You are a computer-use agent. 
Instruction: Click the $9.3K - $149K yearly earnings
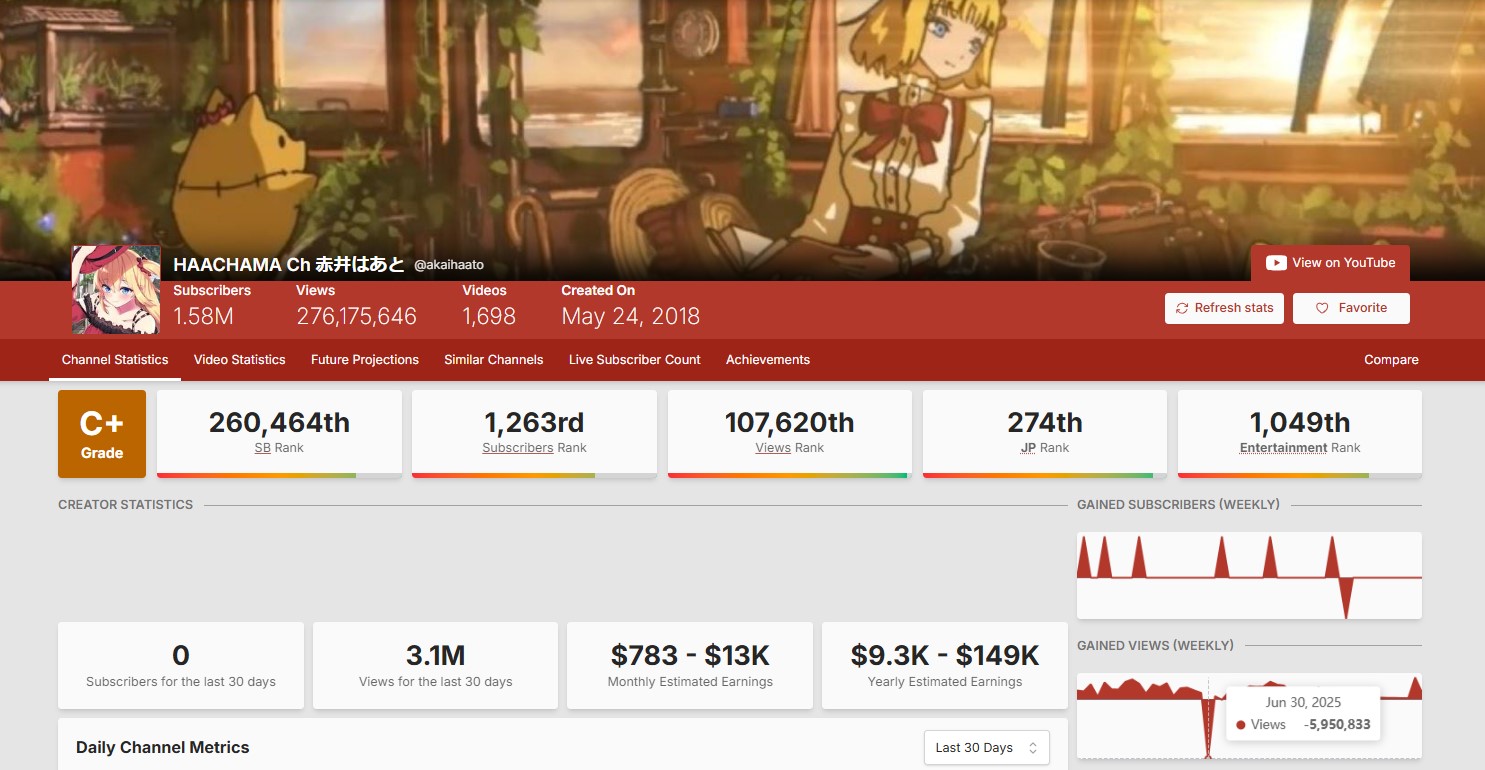click(945, 656)
